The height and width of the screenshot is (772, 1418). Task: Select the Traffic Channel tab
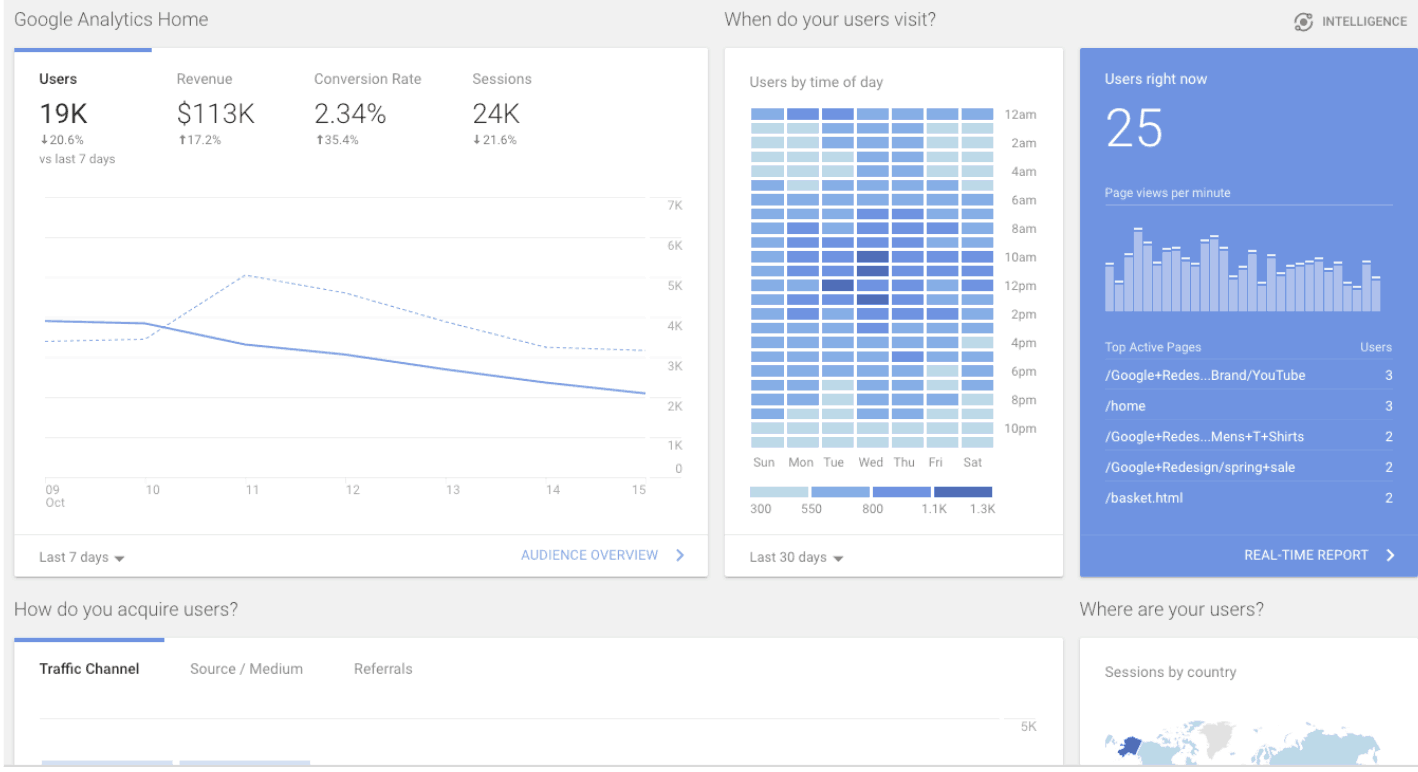pos(89,669)
